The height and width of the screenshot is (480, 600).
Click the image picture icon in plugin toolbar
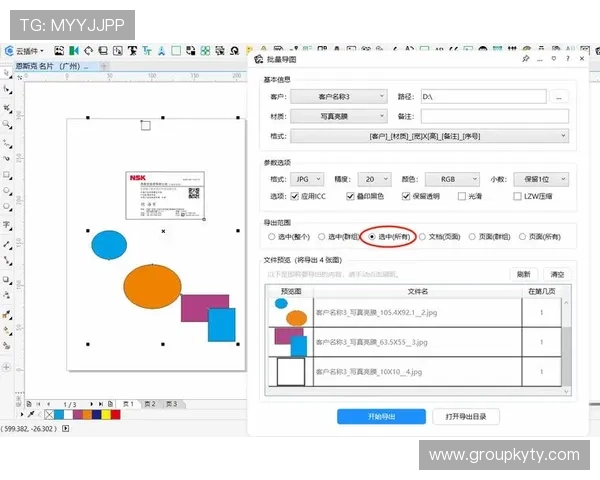59,51
